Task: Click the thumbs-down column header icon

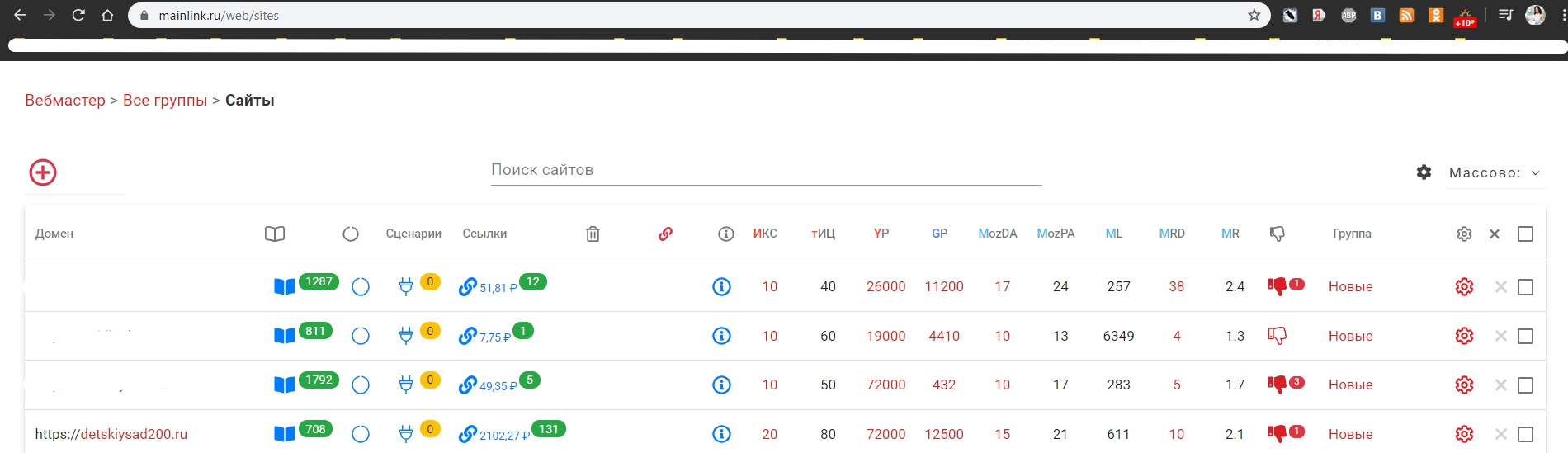Action: [1278, 234]
